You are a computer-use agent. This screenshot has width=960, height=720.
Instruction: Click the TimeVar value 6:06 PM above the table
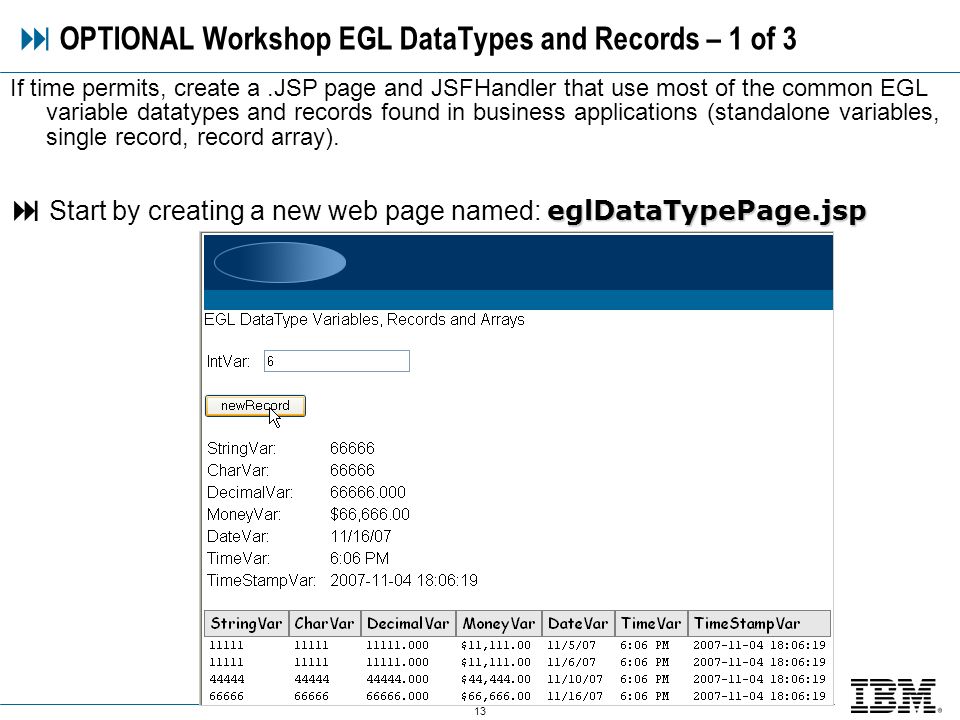click(x=359, y=558)
